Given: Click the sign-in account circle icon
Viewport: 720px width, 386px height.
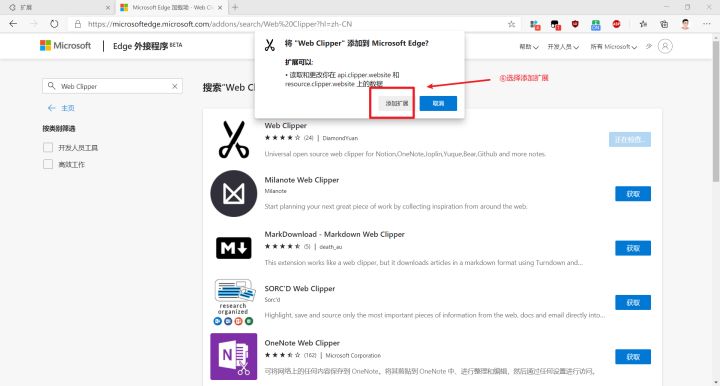Looking at the screenshot, I should pos(665,46).
